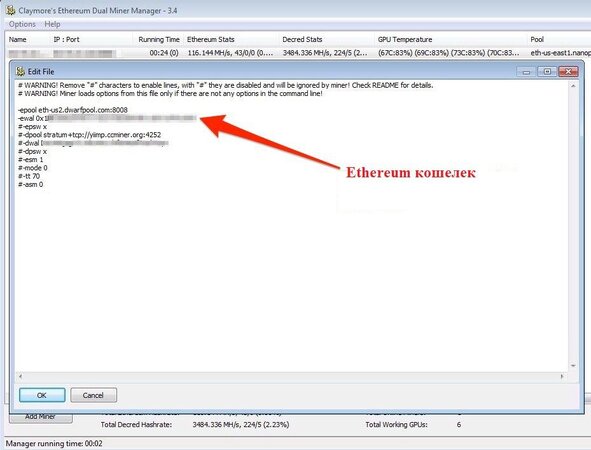The width and height of the screenshot is (591, 450).
Task: Close the Edit File dialog
Action: tap(568, 72)
